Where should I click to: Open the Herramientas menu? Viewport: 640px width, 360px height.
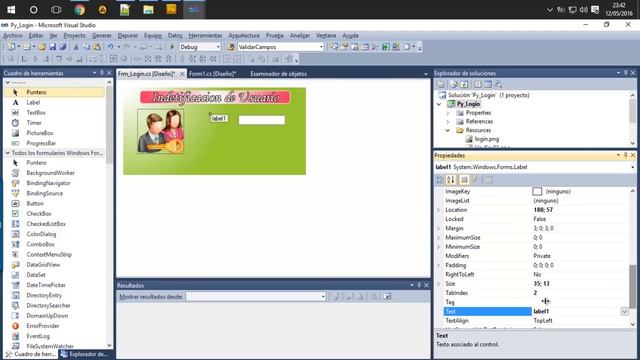coord(205,36)
